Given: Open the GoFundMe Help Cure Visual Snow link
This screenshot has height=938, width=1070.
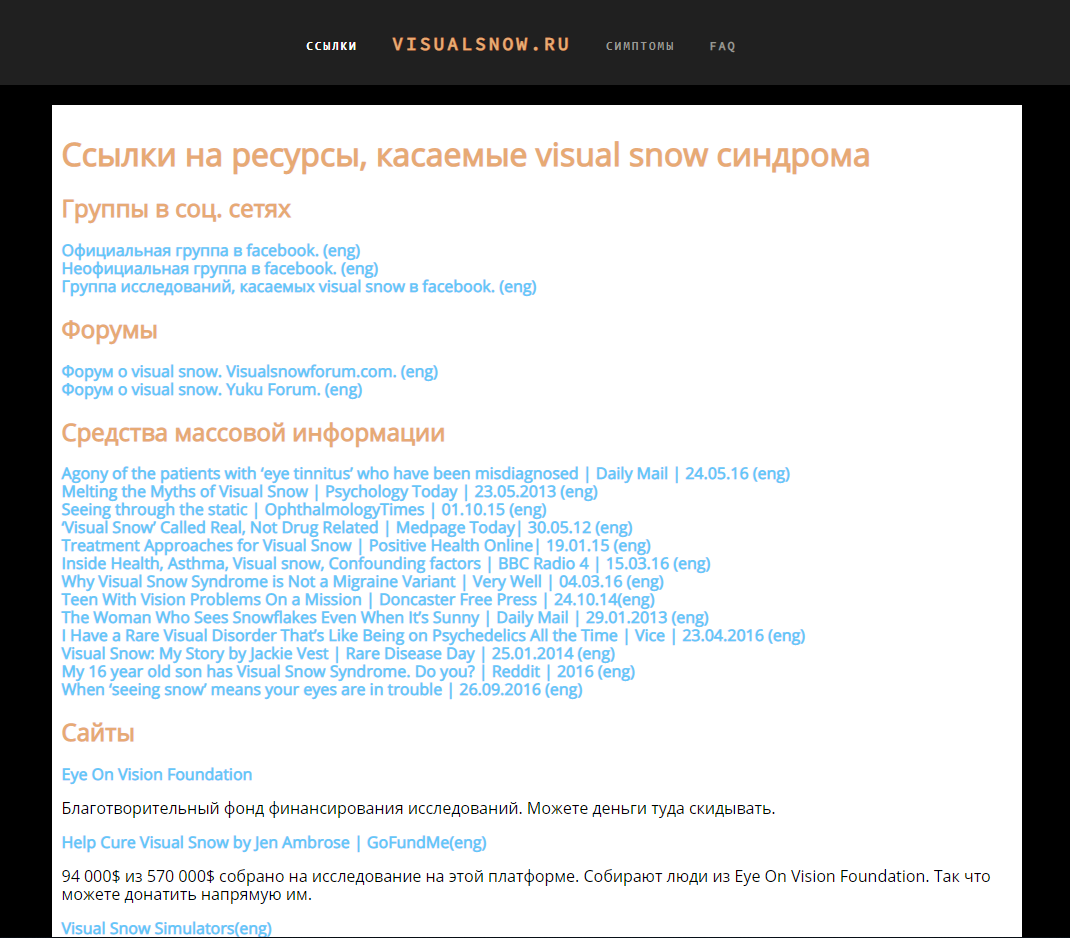Looking at the screenshot, I should 274,843.
